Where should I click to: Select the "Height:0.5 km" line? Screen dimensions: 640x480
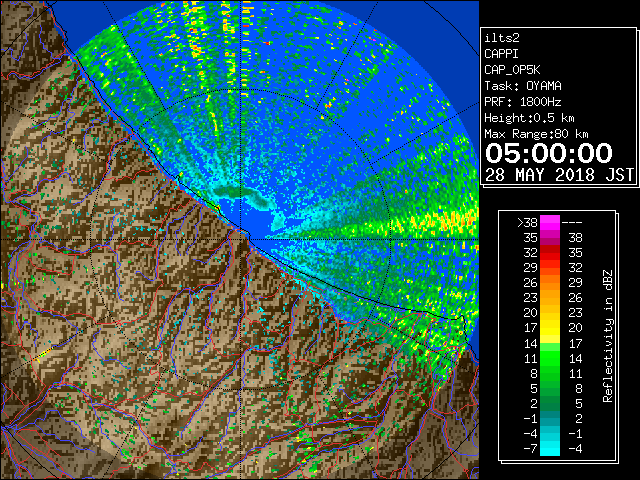coord(529,118)
